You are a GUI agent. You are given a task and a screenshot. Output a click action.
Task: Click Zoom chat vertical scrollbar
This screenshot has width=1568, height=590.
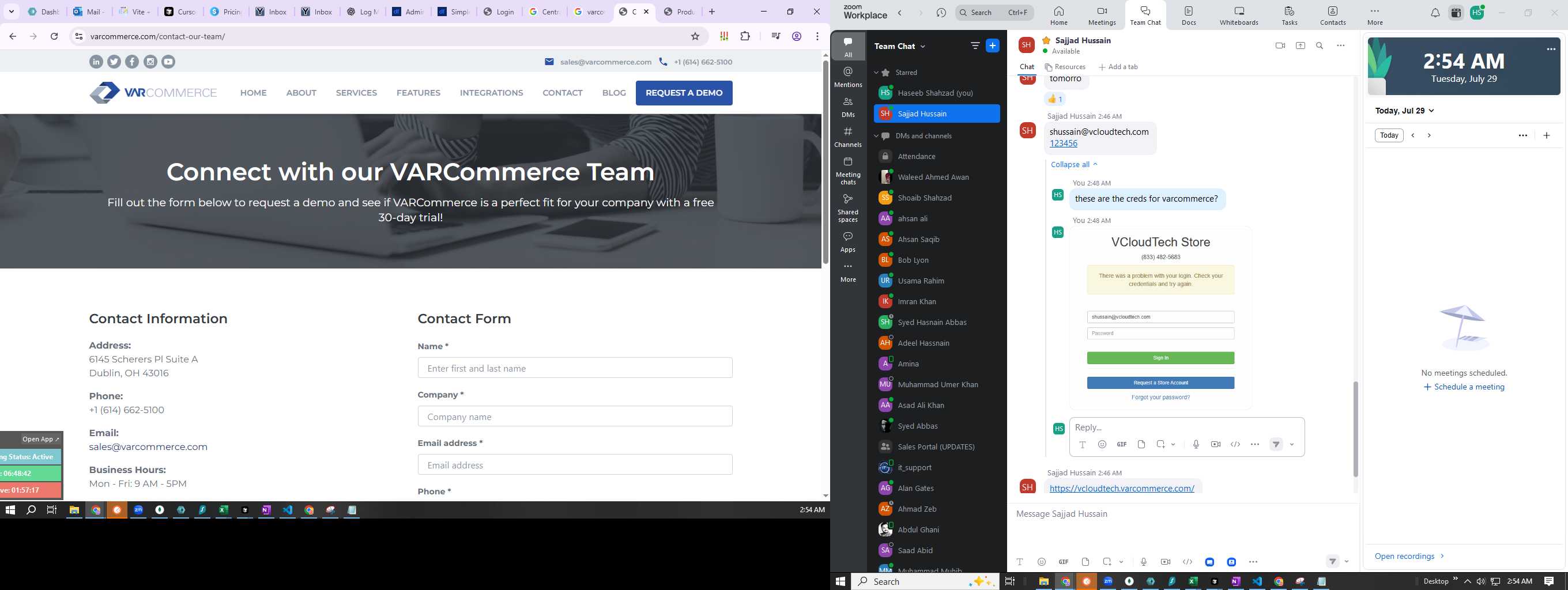(1355, 429)
